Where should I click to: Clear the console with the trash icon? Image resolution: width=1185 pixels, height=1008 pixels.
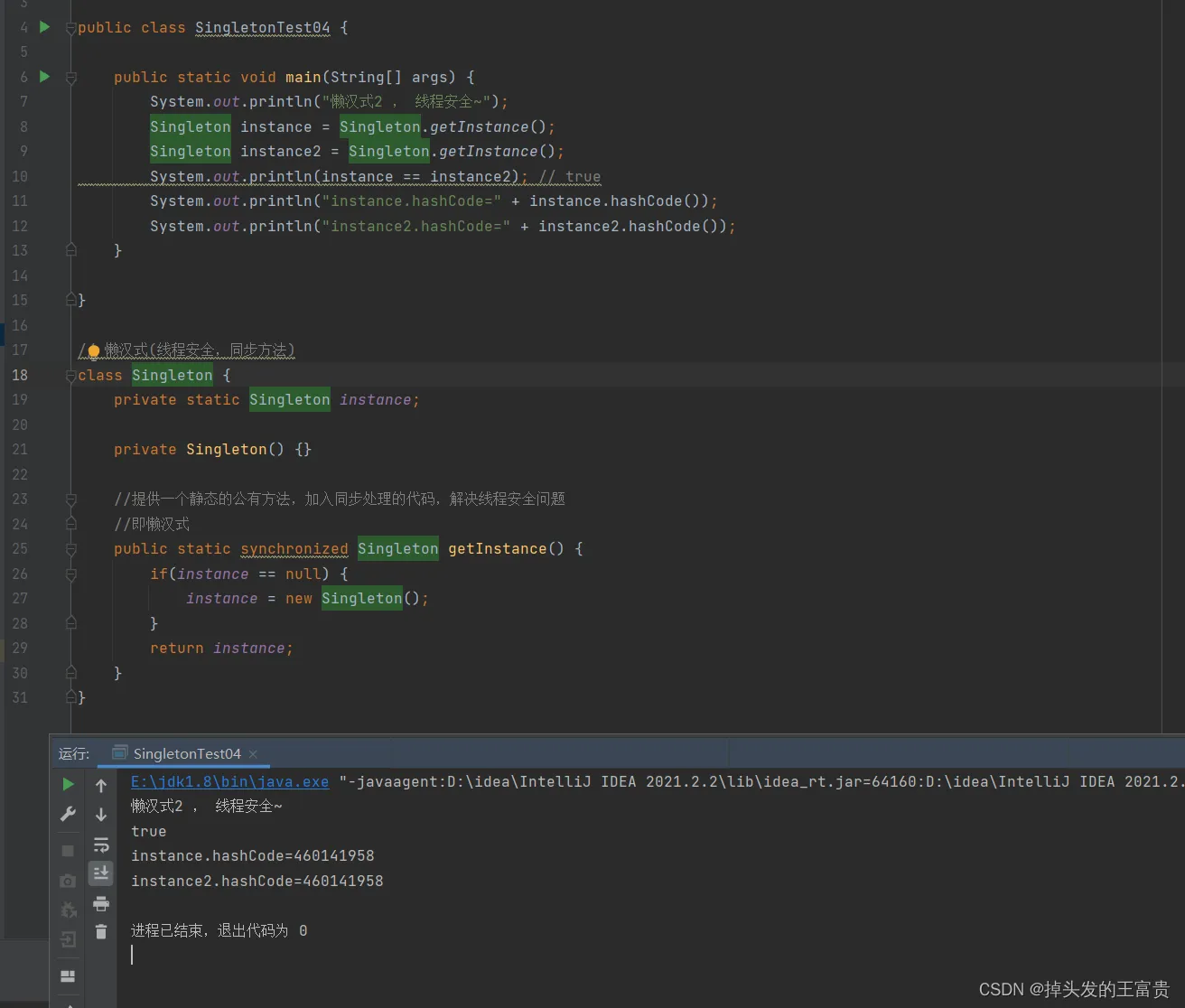[101, 931]
